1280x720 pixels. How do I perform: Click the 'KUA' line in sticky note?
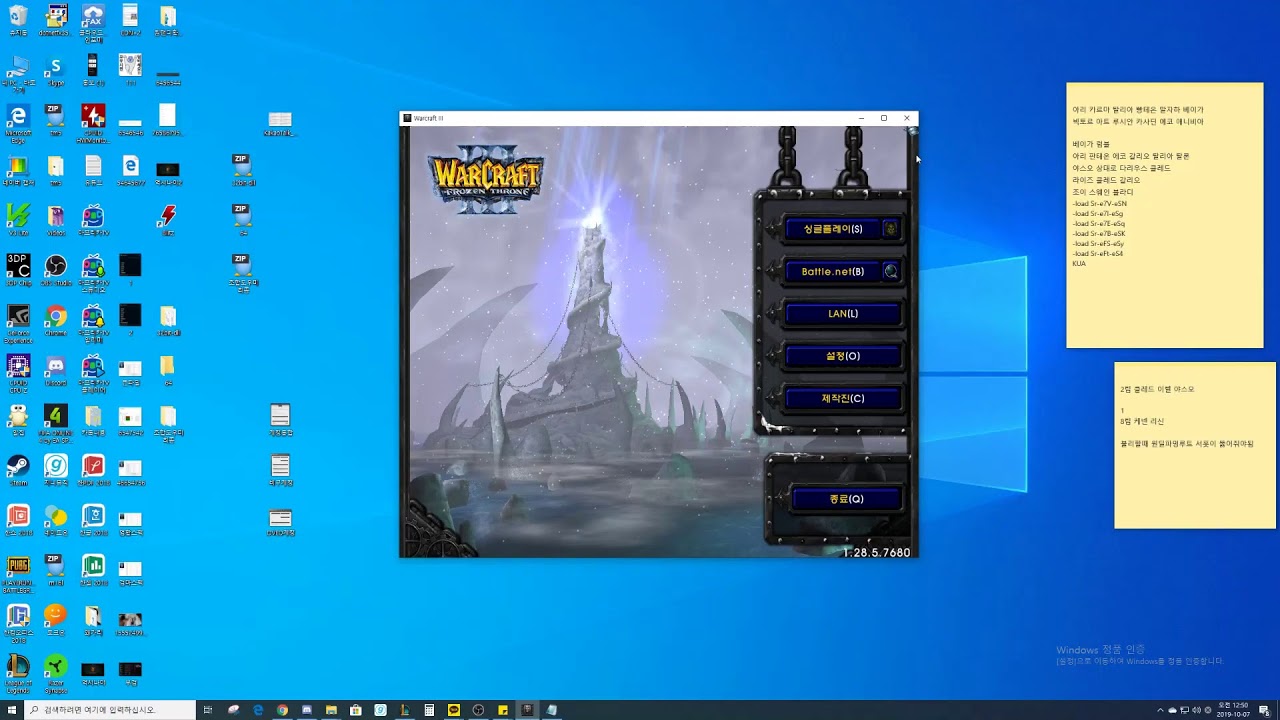1079,264
